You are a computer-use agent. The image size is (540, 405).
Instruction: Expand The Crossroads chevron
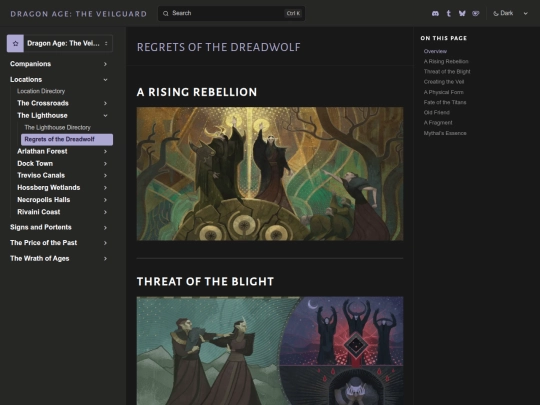coord(105,103)
